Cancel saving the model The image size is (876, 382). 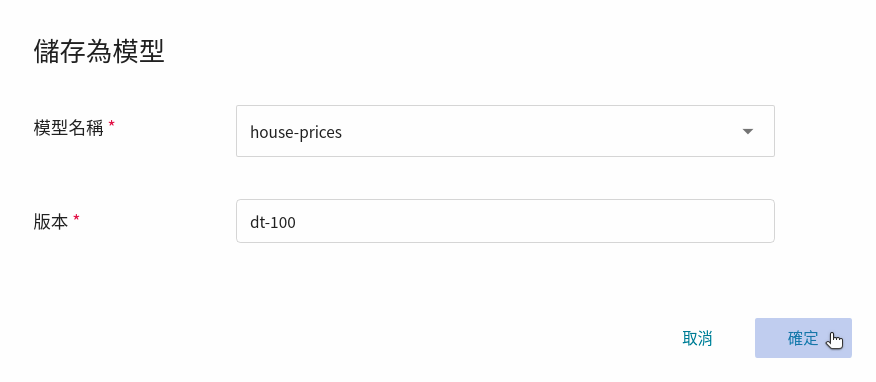697,338
